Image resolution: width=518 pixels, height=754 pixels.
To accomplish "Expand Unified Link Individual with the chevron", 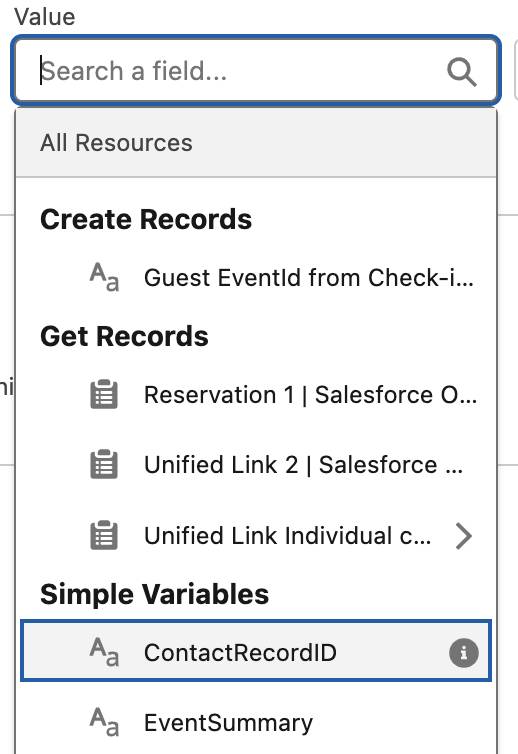I will [463, 536].
